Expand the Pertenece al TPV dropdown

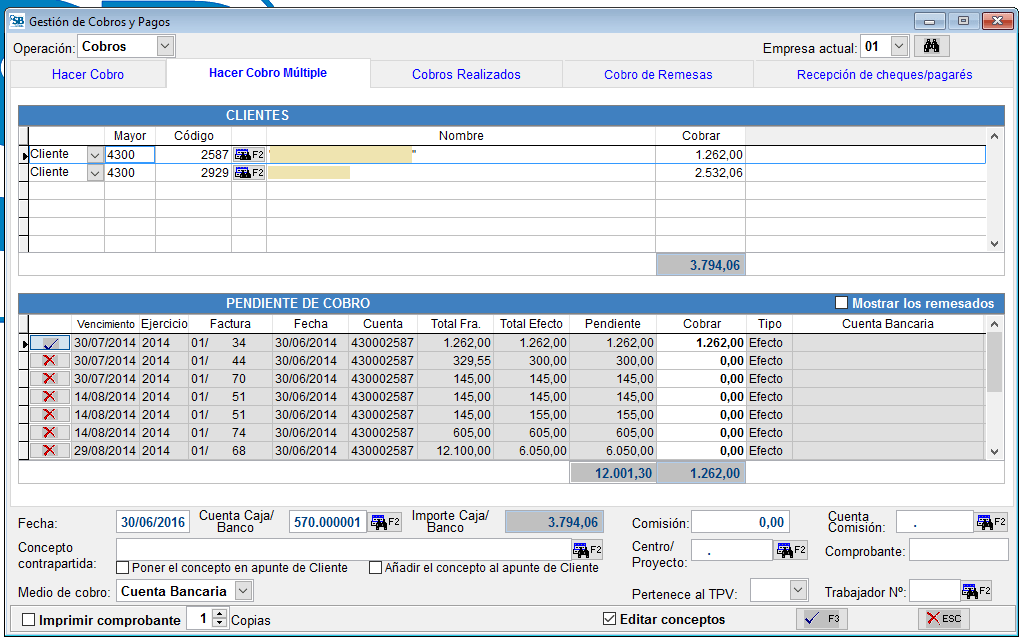(x=798, y=590)
